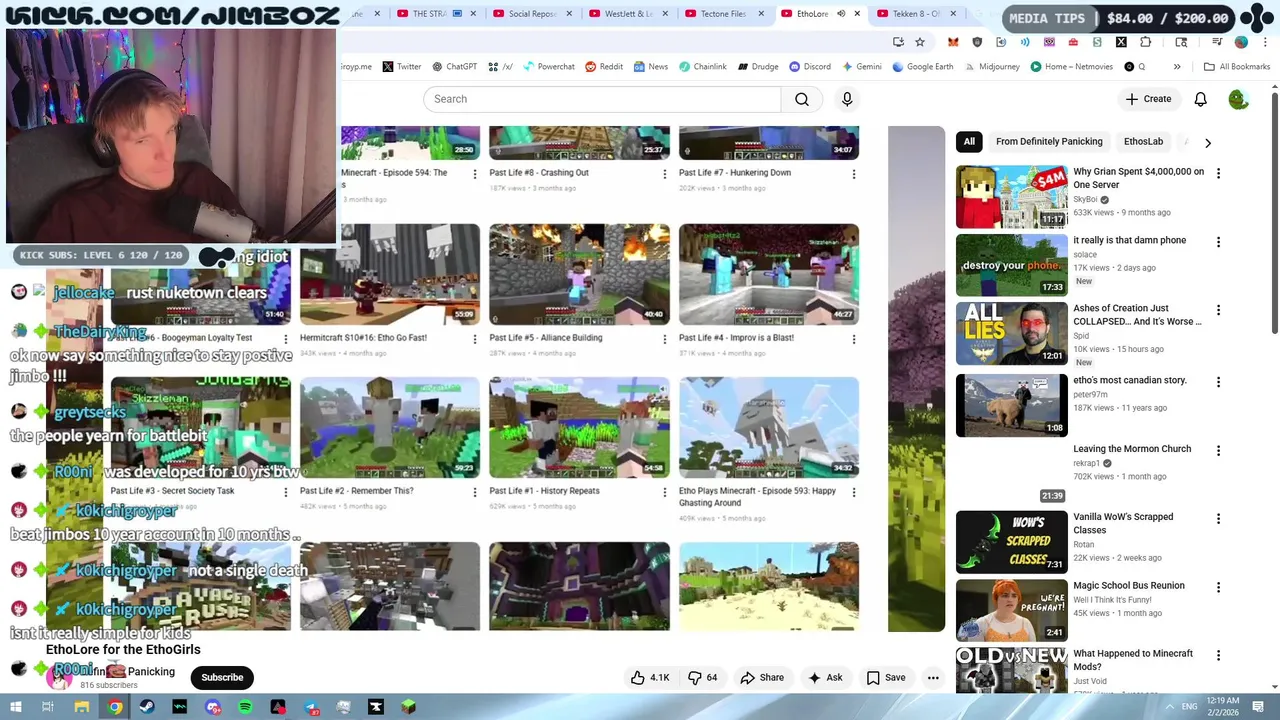Viewport: 1280px width, 720px height.
Task: Click the YouTube search magnifier button
Action: [x=802, y=99]
